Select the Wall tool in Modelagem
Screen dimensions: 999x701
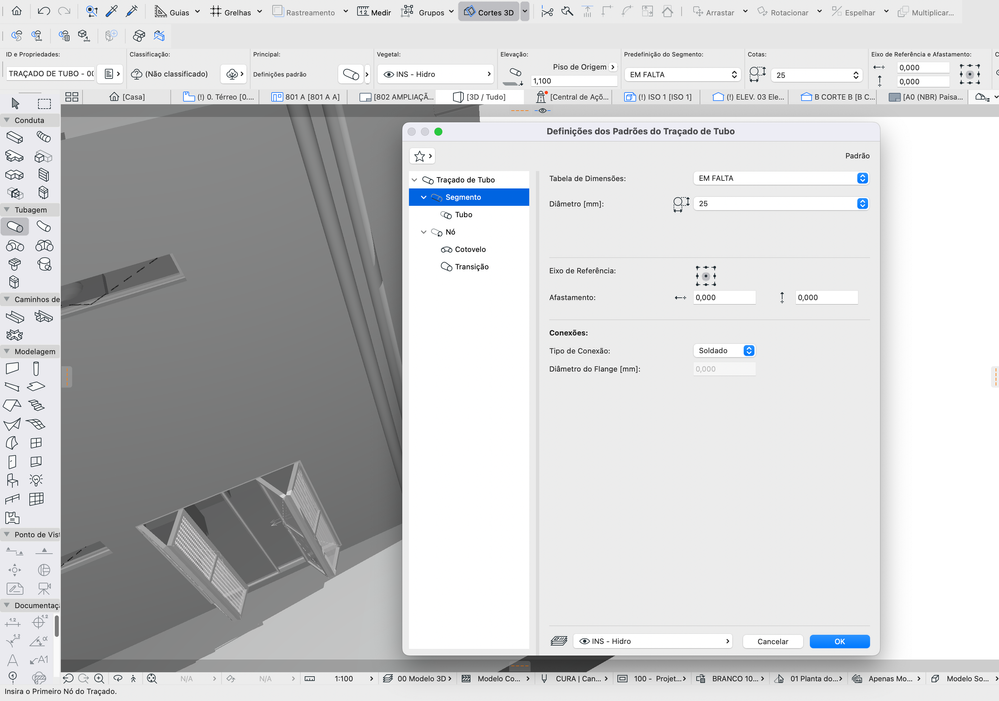click(x=12, y=368)
